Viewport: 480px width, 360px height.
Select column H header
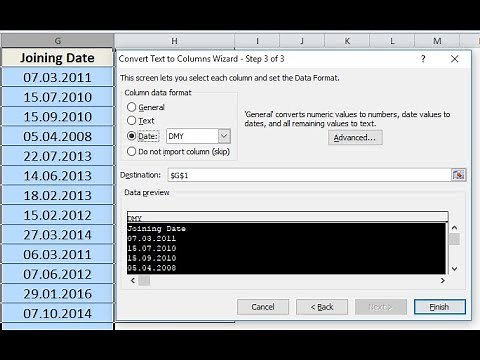pos(174,41)
